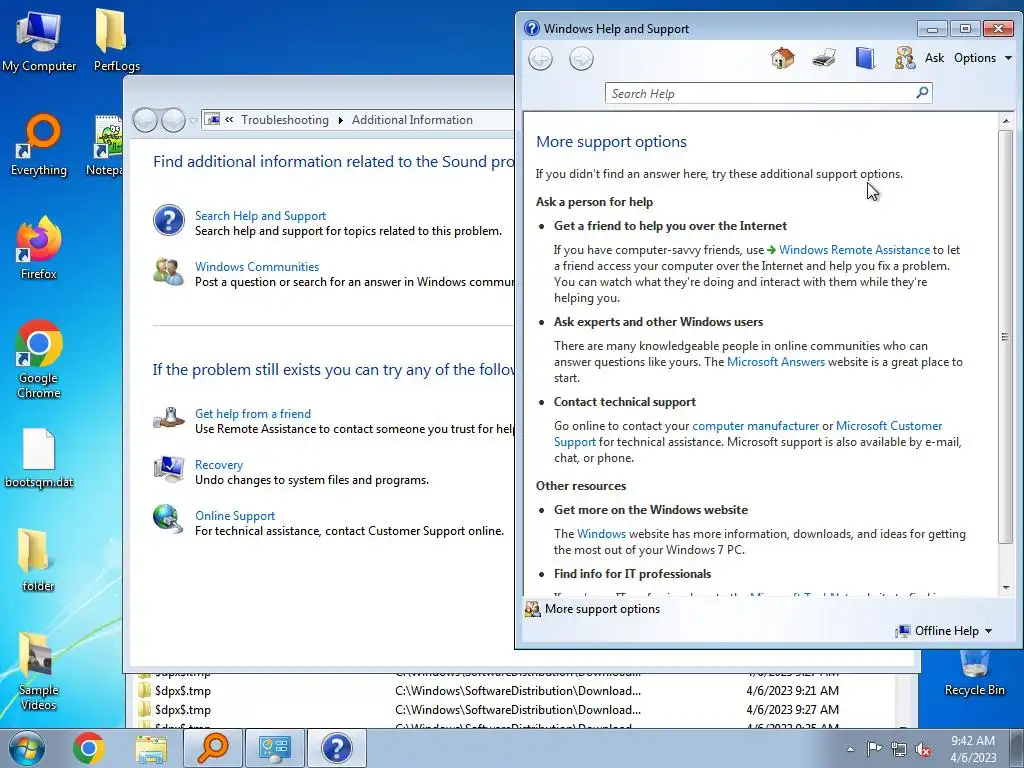This screenshot has height=768, width=1024.
Task: Select Recycle Bin on desktop
Action: (974, 673)
